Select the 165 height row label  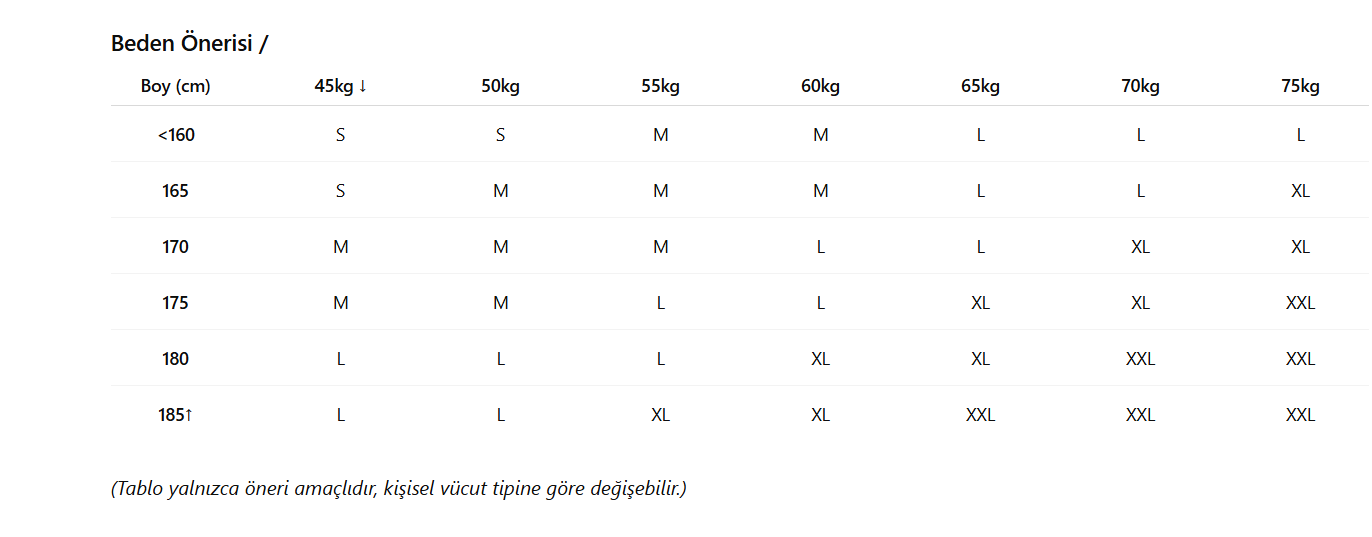[176, 191]
